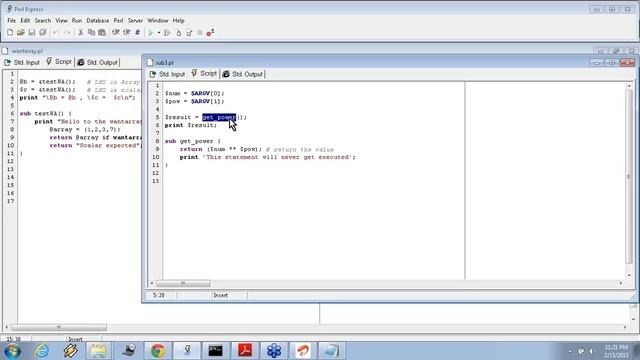This screenshot has height=360, width=640.
Task: Select the Script tab in sub3.pl
Action: pyautogui.click(x=204, y=73)
